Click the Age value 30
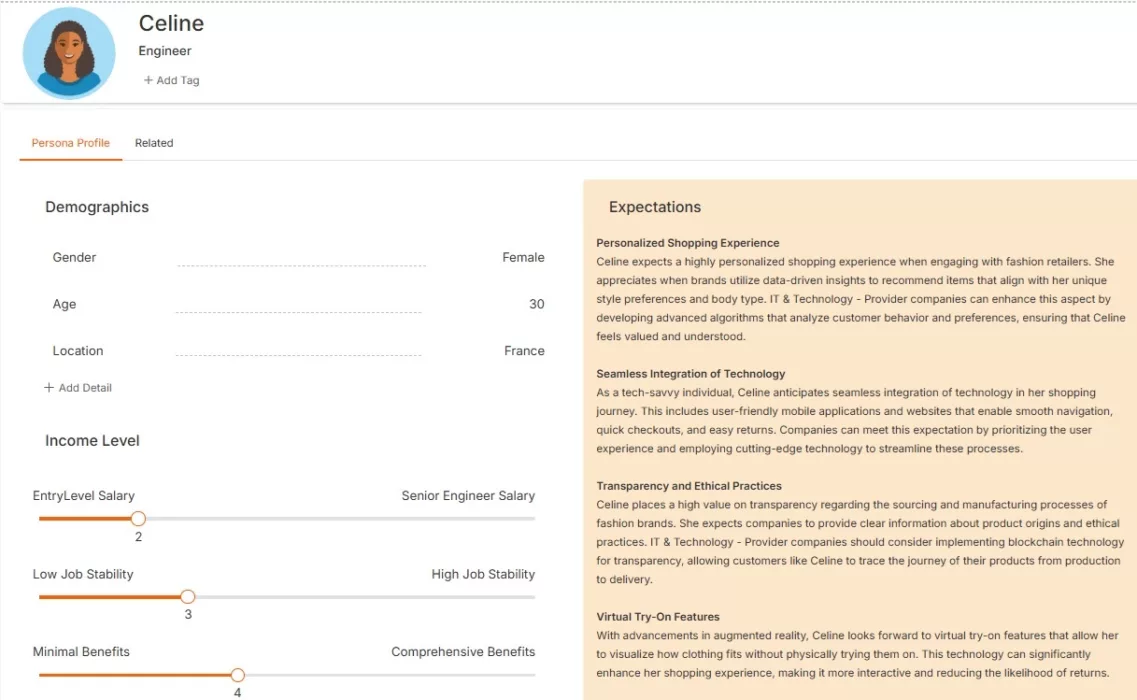The image size is (1137, 700). click(x=536, y=304)
